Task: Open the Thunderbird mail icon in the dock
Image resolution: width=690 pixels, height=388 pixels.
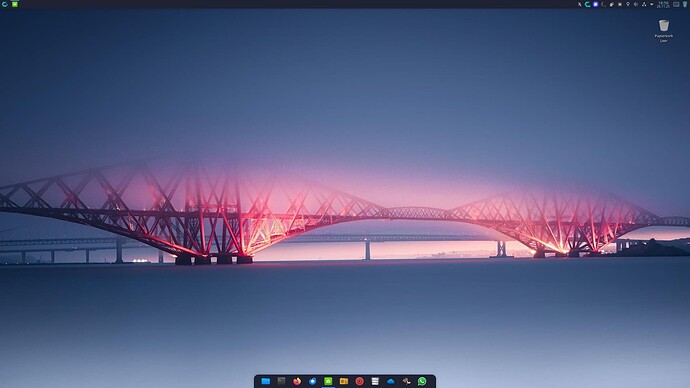Action: (x=312, y=381)
